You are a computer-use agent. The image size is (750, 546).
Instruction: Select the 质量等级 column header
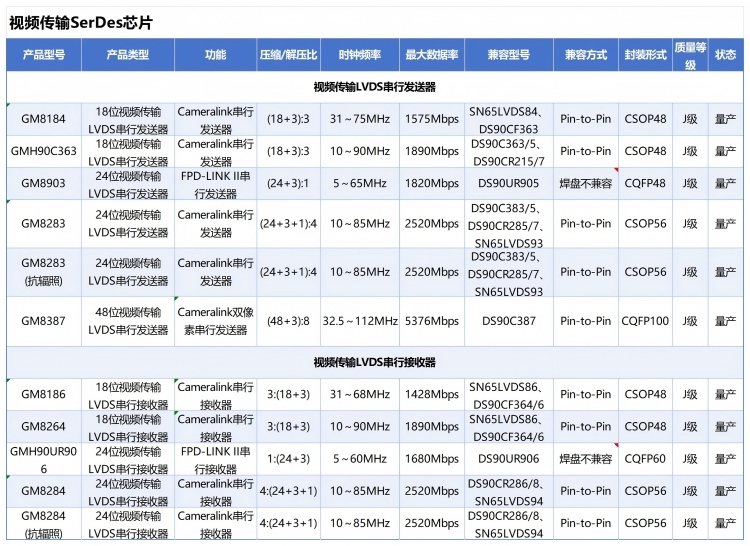(690, 55)
